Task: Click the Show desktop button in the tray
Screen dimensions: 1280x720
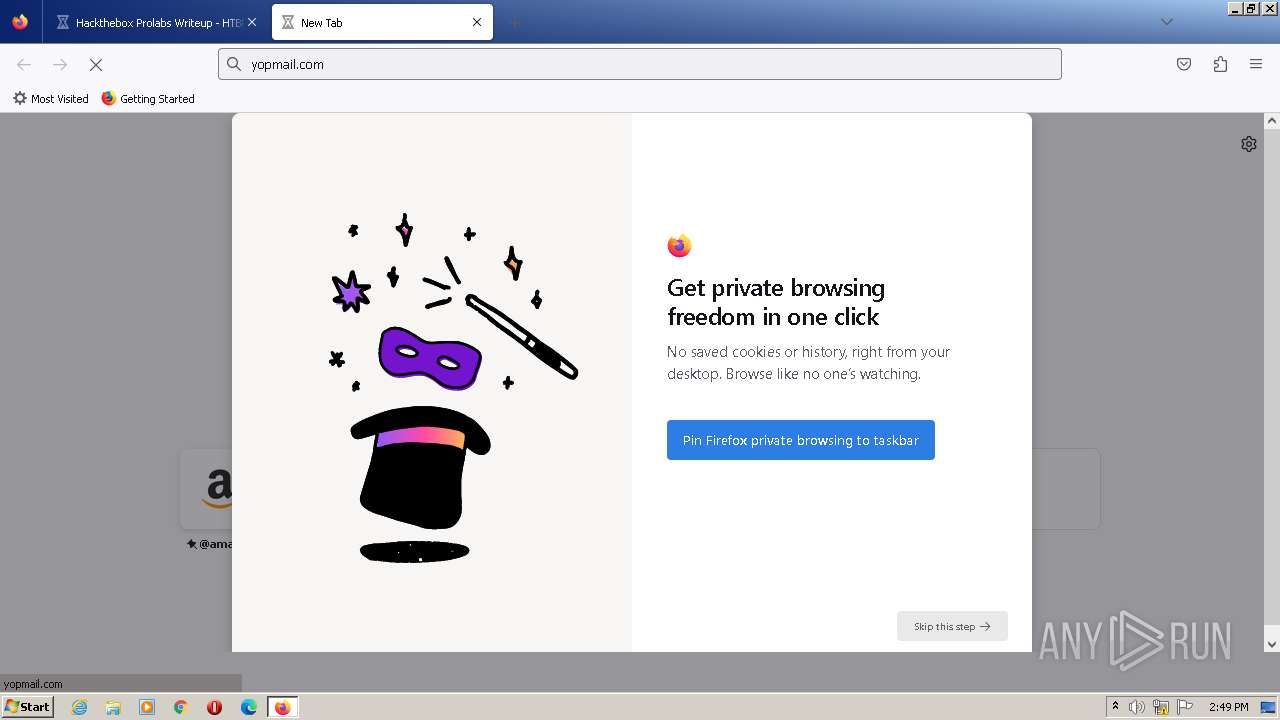Action: 1268,707
